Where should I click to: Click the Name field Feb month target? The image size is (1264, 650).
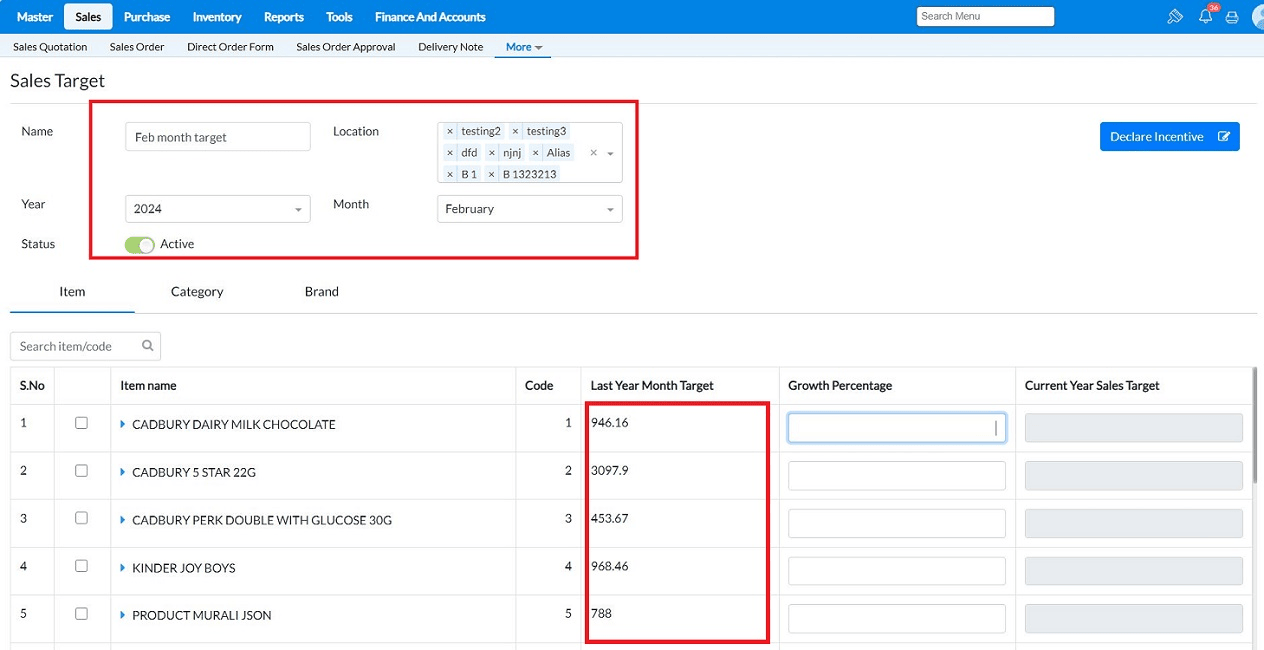point(218,137)
